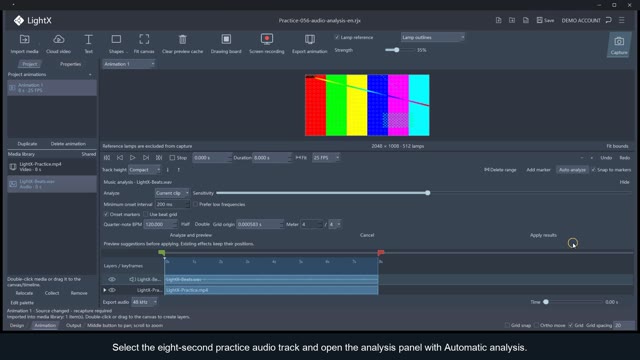Image resolution: width=640 pixels, height=360 pixels.
Task: Toggle Snap to markers
Action: pyautogui.click(x=593, y=170)
